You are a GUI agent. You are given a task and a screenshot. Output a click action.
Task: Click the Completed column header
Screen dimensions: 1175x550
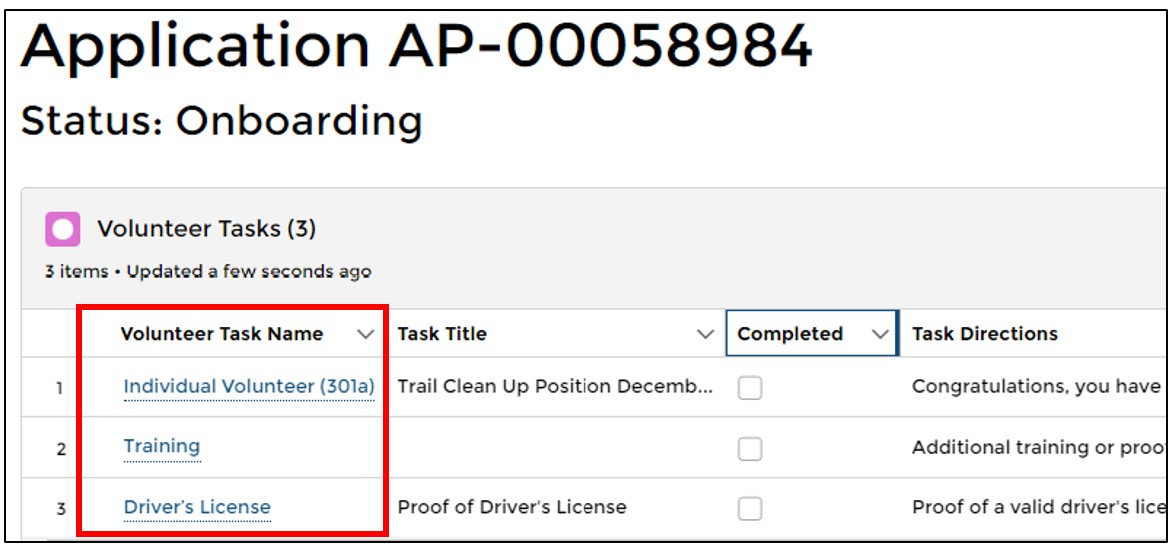(790, 334)
